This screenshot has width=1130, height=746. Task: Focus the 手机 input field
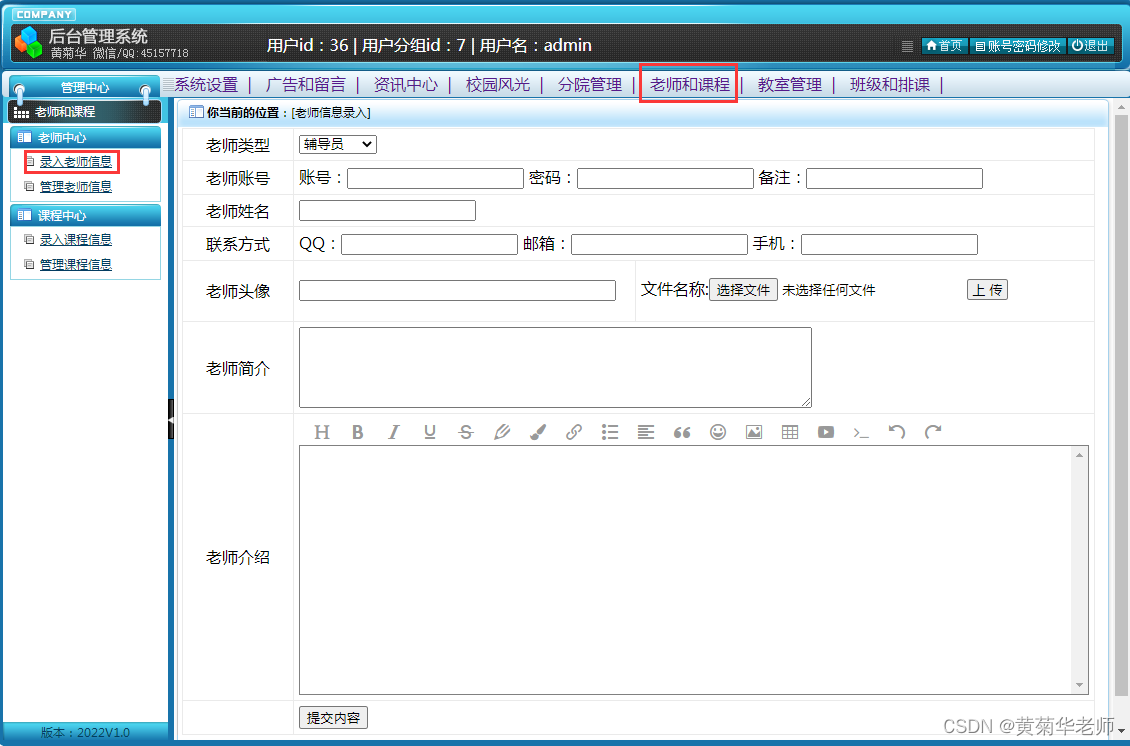[x=889, y=244]
